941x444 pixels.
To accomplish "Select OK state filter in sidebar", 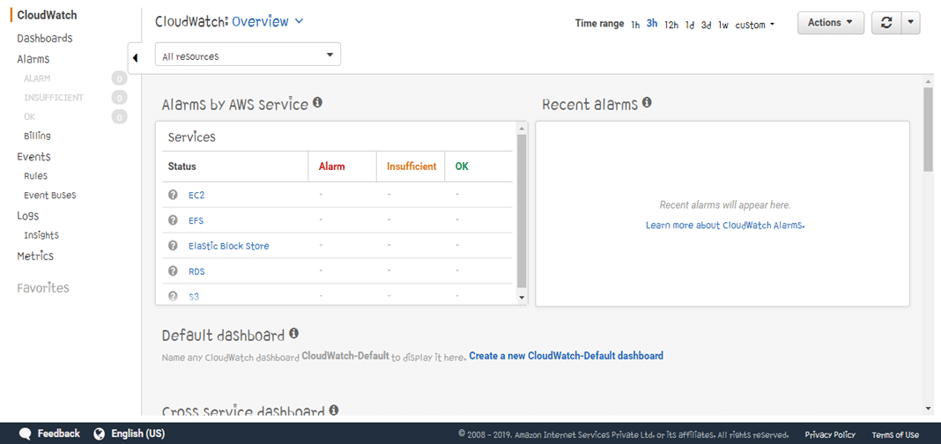I will pos(29,117).
